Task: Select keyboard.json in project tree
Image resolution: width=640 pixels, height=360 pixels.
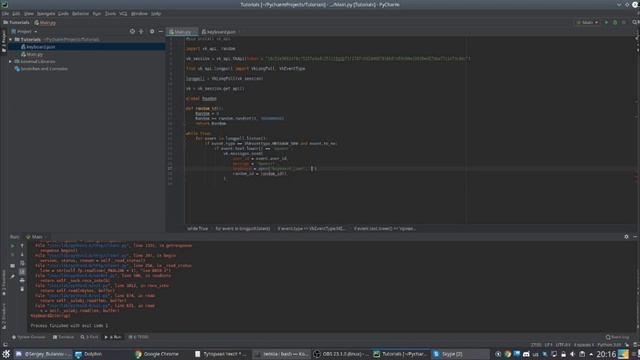Action: click(87, 47)
